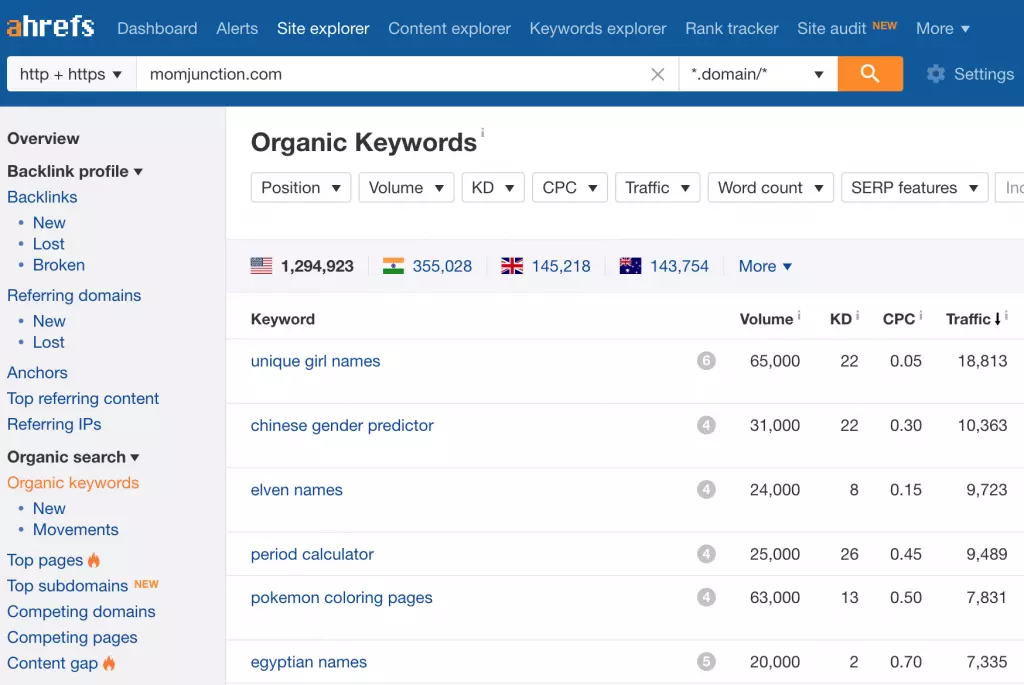Open Rank tracker tab
This screenshot has width=1024, height=685.
point(732,29)
